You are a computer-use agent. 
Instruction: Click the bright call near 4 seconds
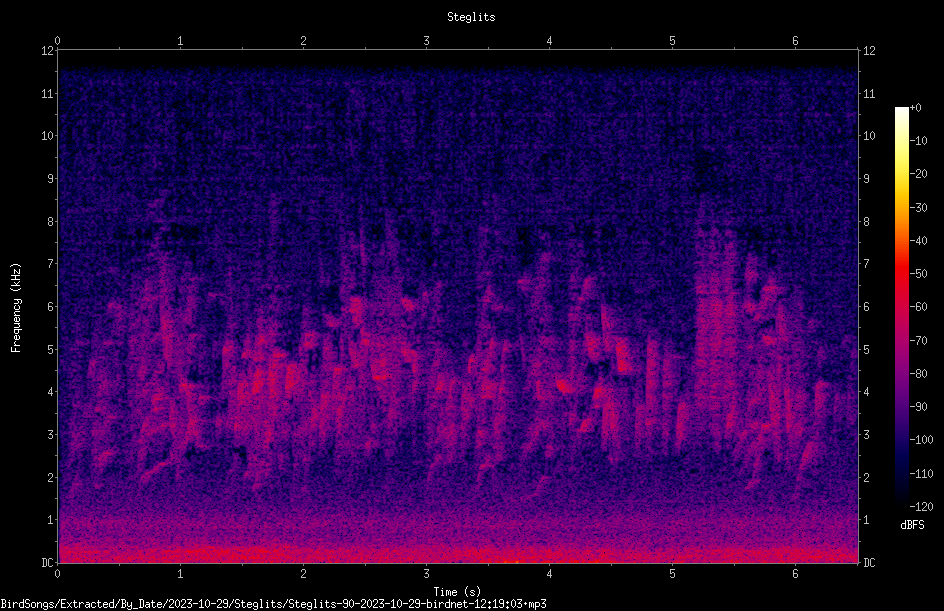[566, 385]
